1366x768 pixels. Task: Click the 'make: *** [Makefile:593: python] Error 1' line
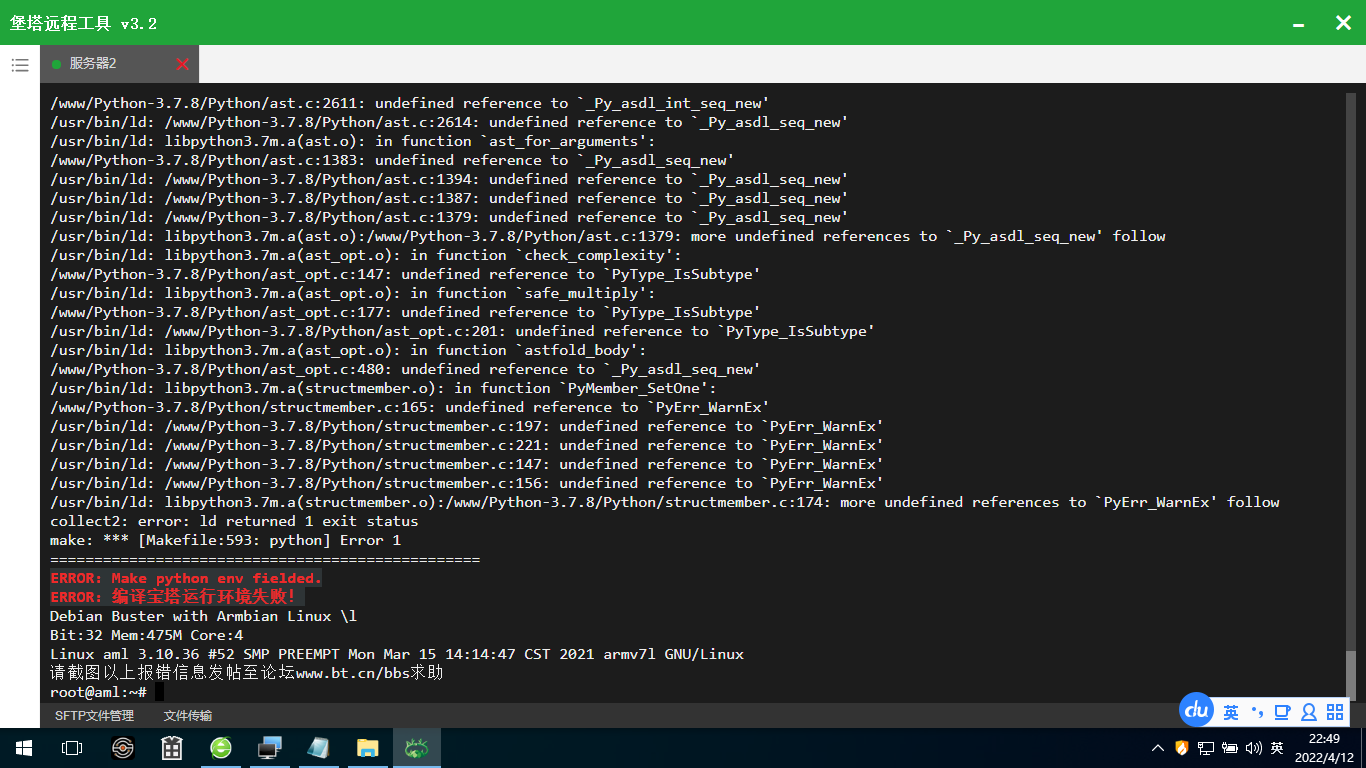(x=225, y=540)
